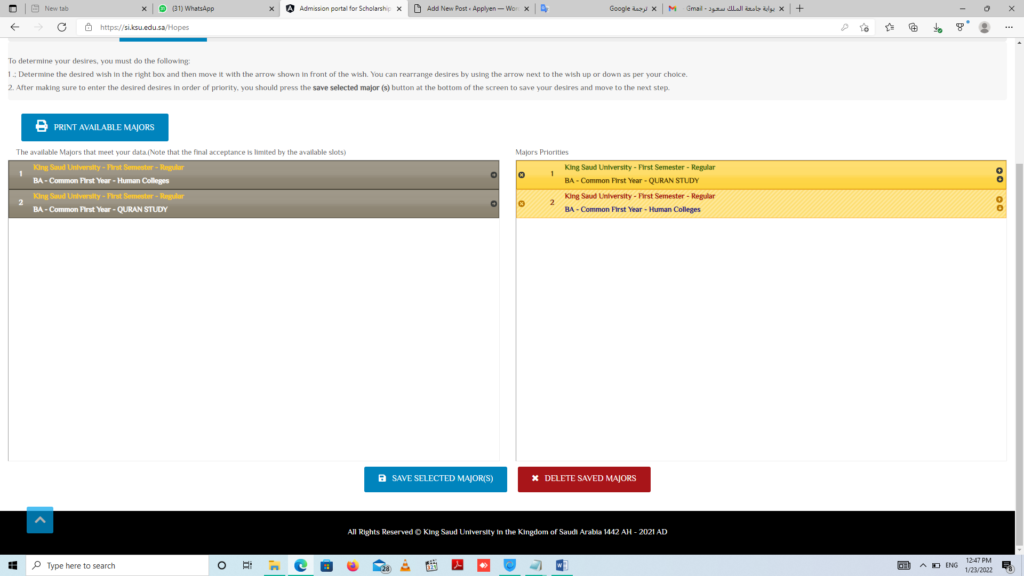Image resolution: width=1024 pixels, height=576 pixels.
Task: Open tab actions menu icon
Action: click(x=12, y=8)
